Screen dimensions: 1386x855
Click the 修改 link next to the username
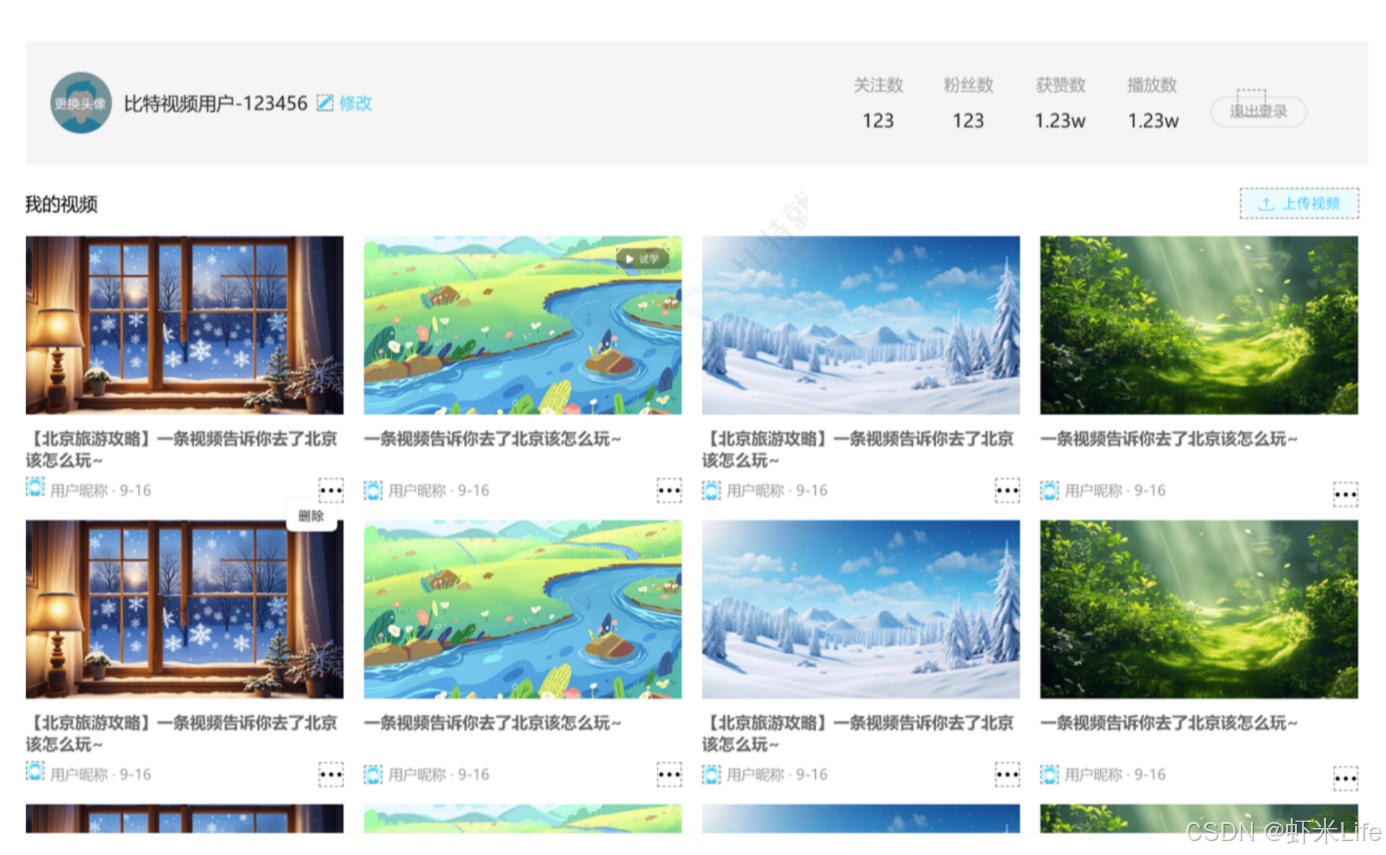pos(356,102)
